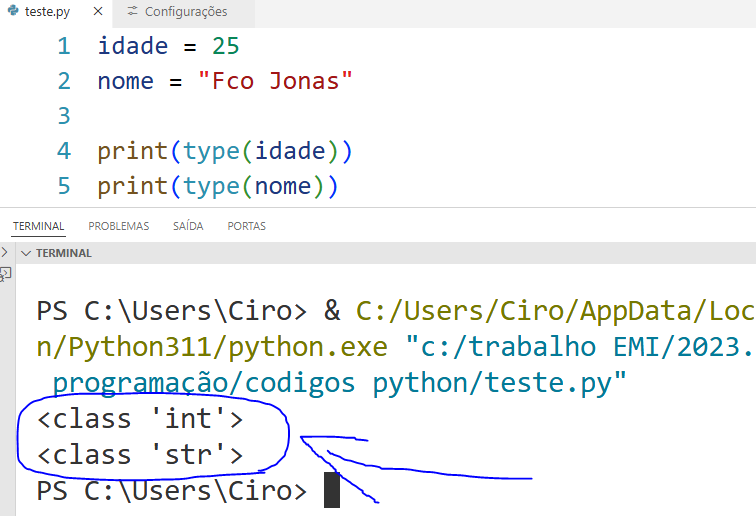
Task: Collapse the TERMINAL section chevron
Action: 26,253
